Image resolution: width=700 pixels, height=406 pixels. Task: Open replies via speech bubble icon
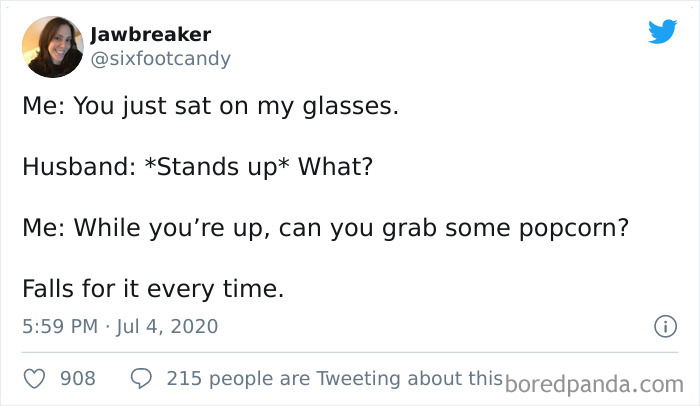141,378
